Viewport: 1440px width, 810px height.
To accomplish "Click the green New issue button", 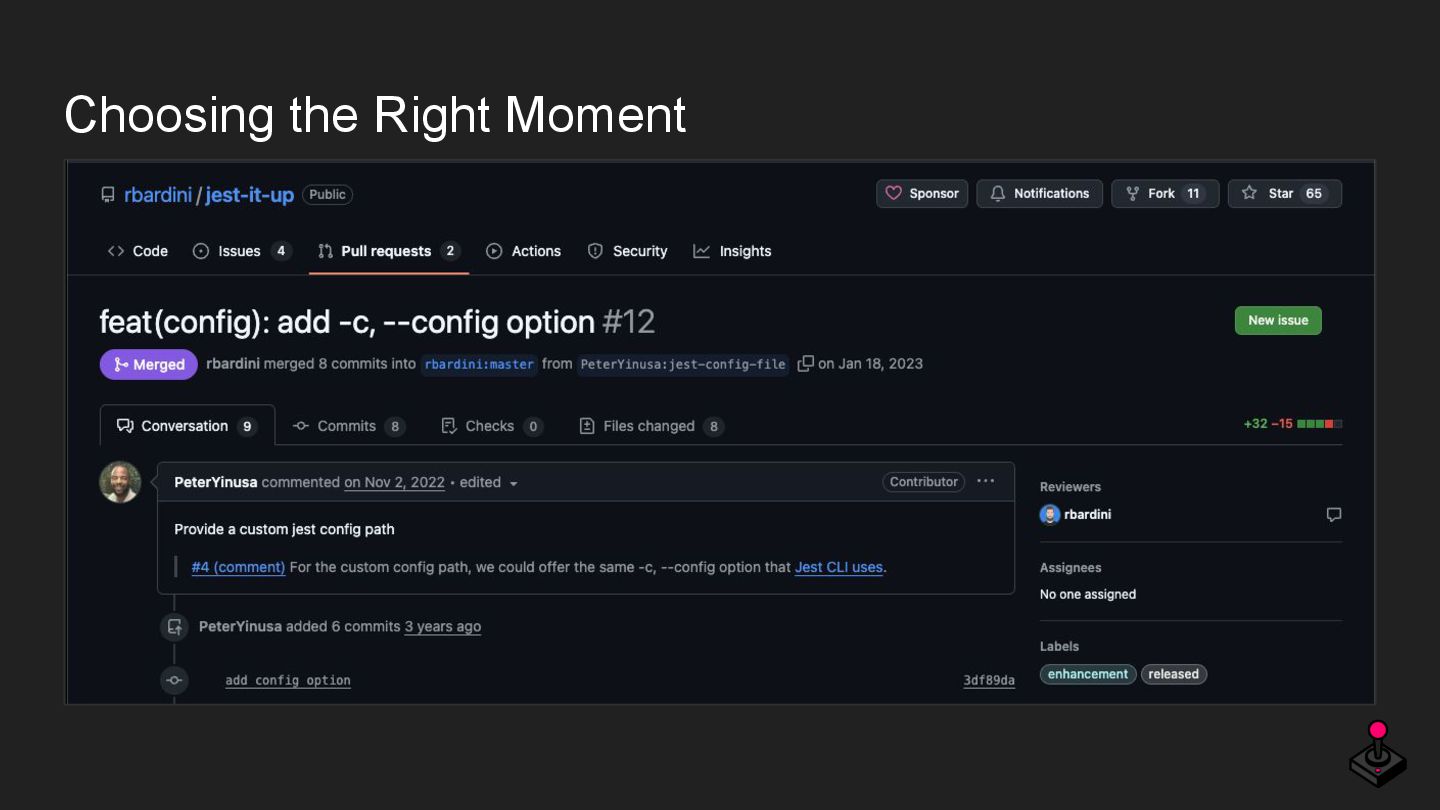I will point(1278,320).
